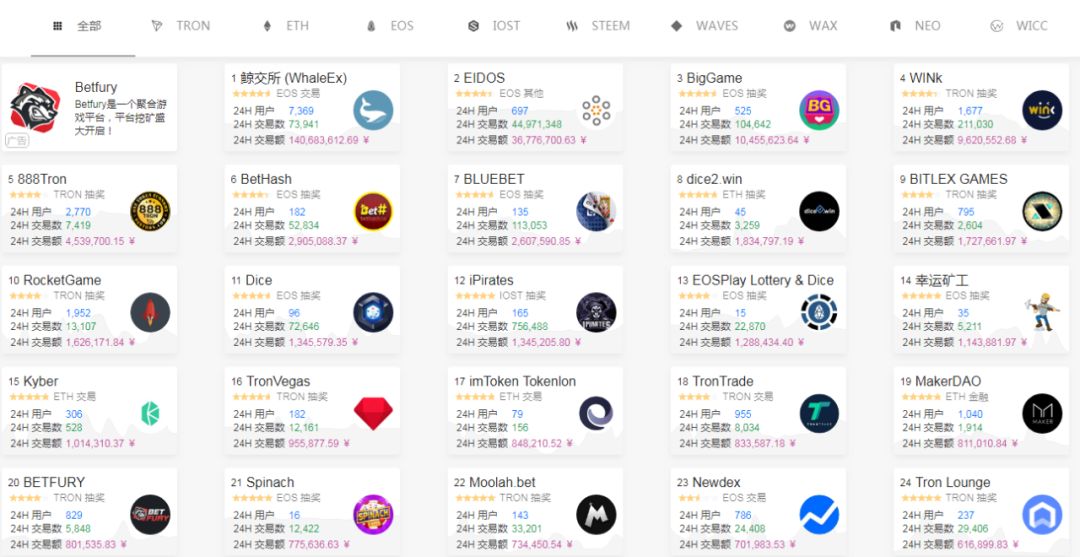Click the EIDOS title link
The height and width of the screenshot is (557, 1080).
(484, 78)
